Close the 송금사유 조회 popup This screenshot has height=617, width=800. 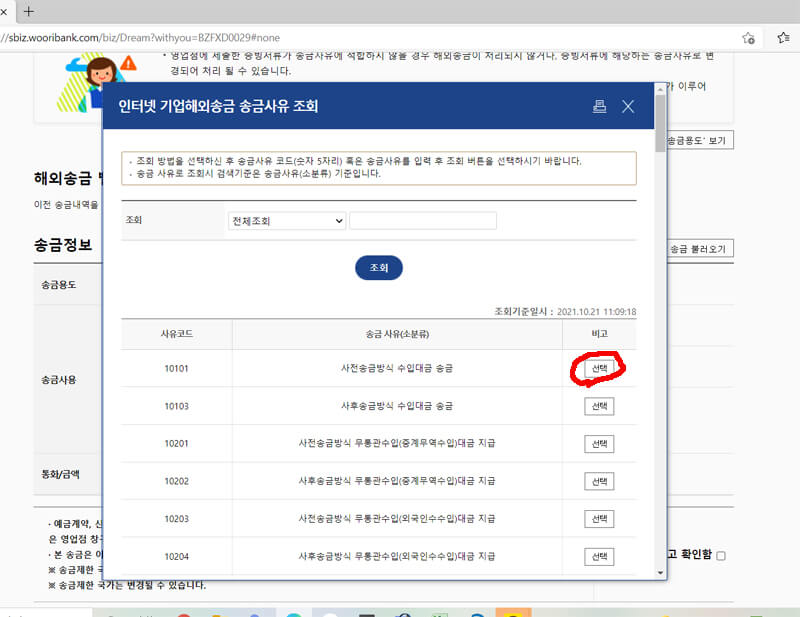(628, 106)
